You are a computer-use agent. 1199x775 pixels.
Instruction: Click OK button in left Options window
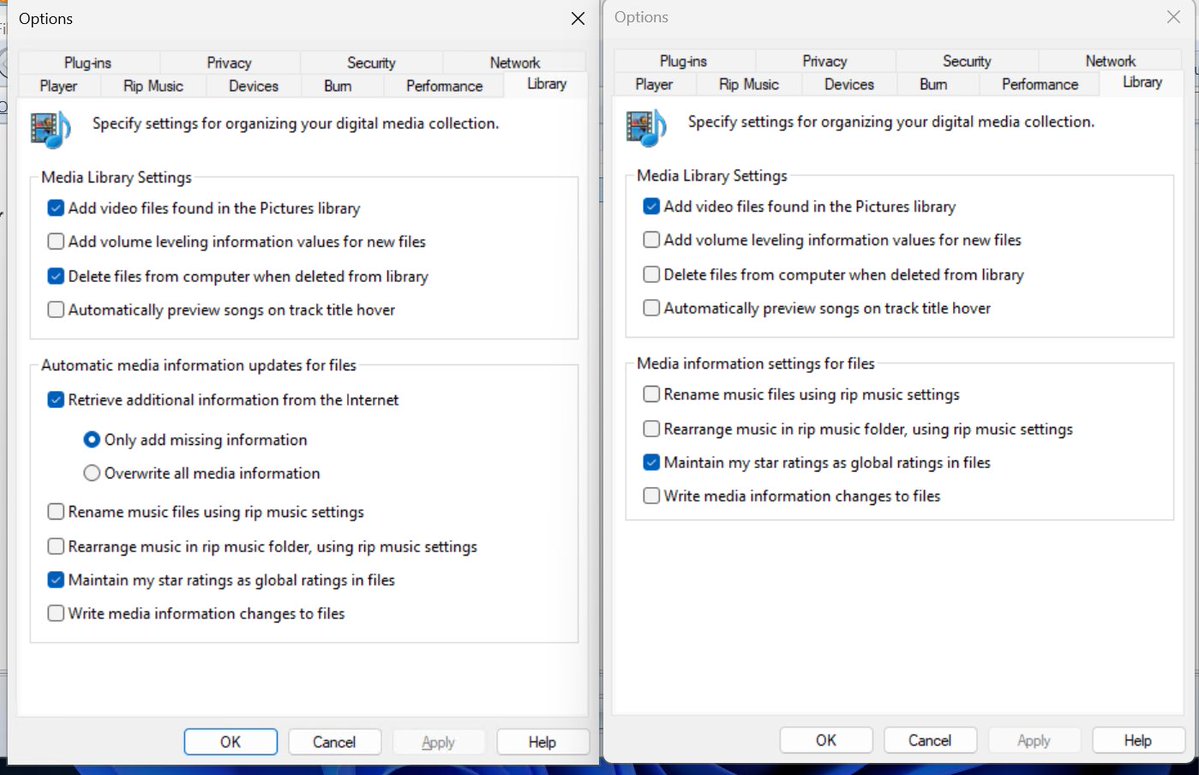click(x=230, y=741)
